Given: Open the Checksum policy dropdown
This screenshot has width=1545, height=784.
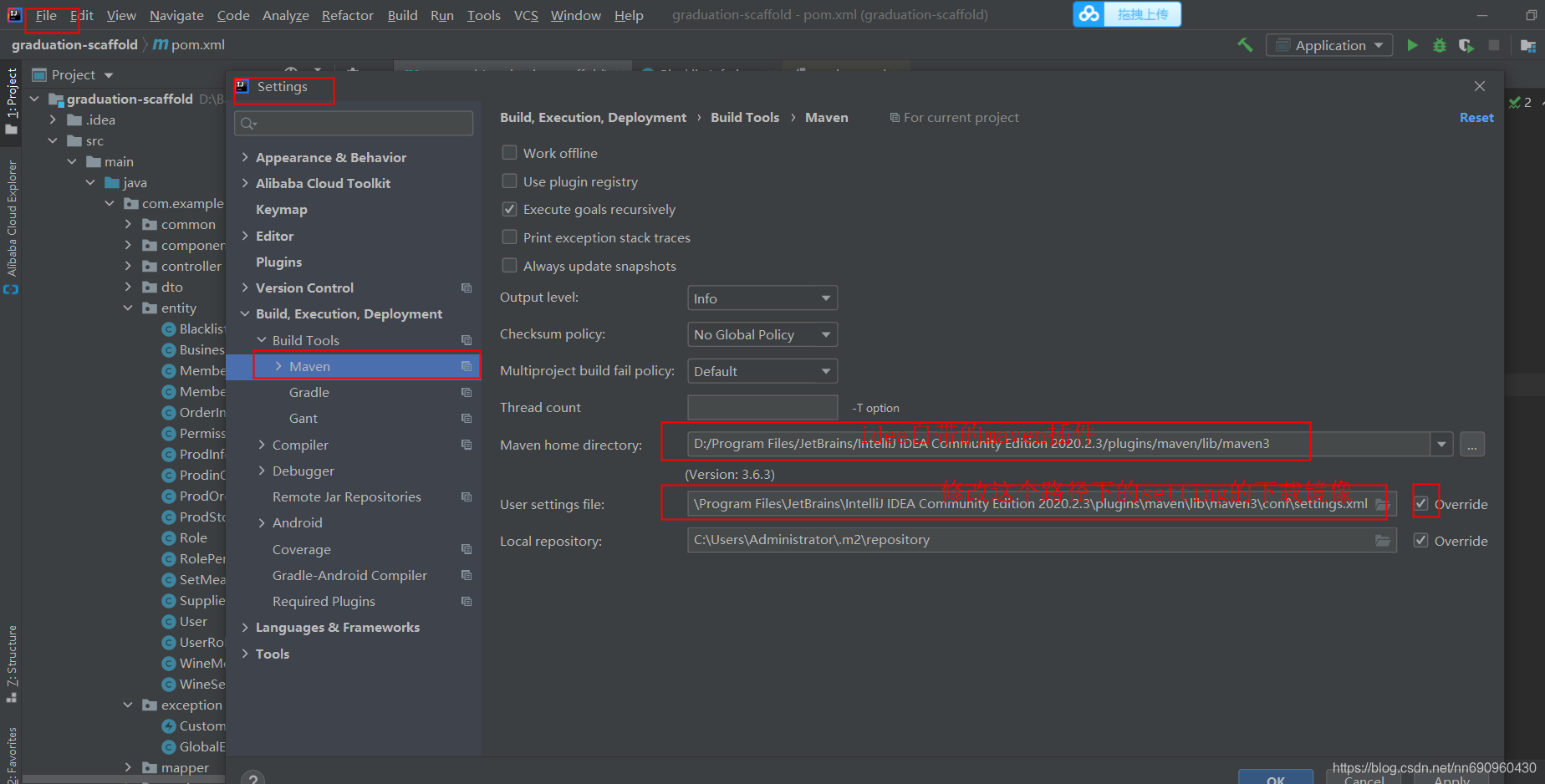Looking at the screenshot, I should coord(762,334).
